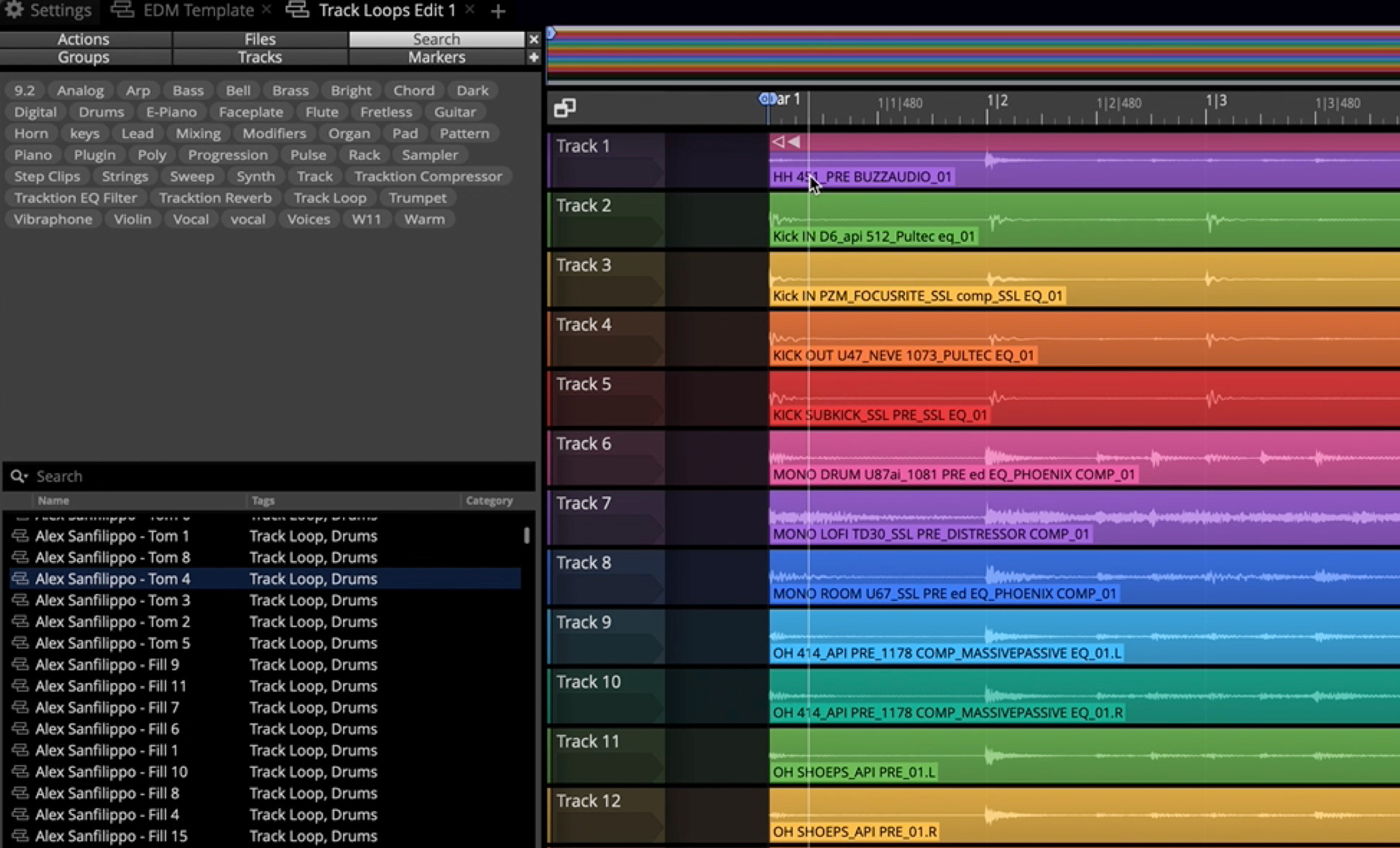Click the plus icon to add new tab
This screenshot has width=1400, height=848.
click(498, 11)
